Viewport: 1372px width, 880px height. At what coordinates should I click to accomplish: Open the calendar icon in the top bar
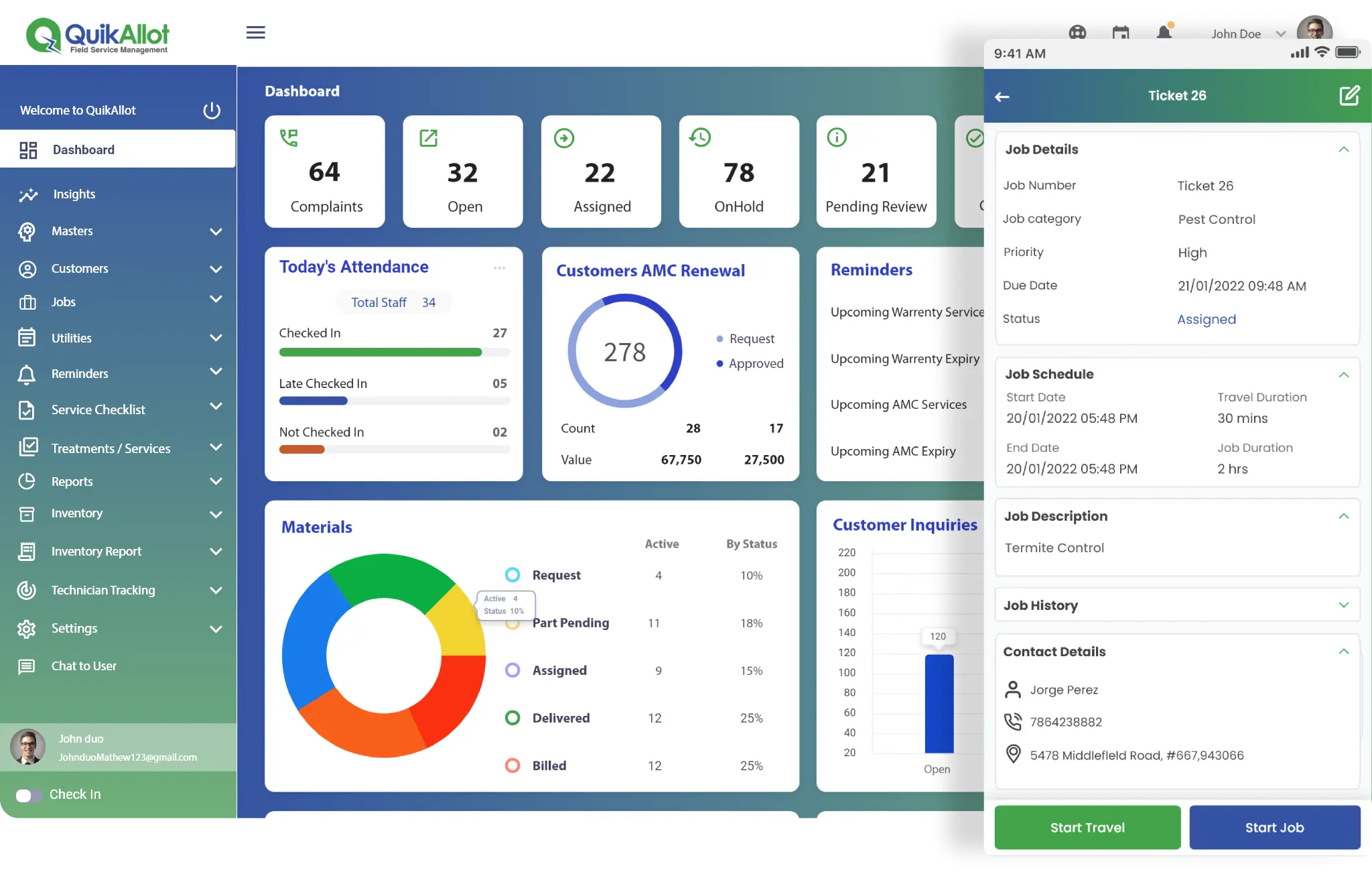[x=1121, y=32]
